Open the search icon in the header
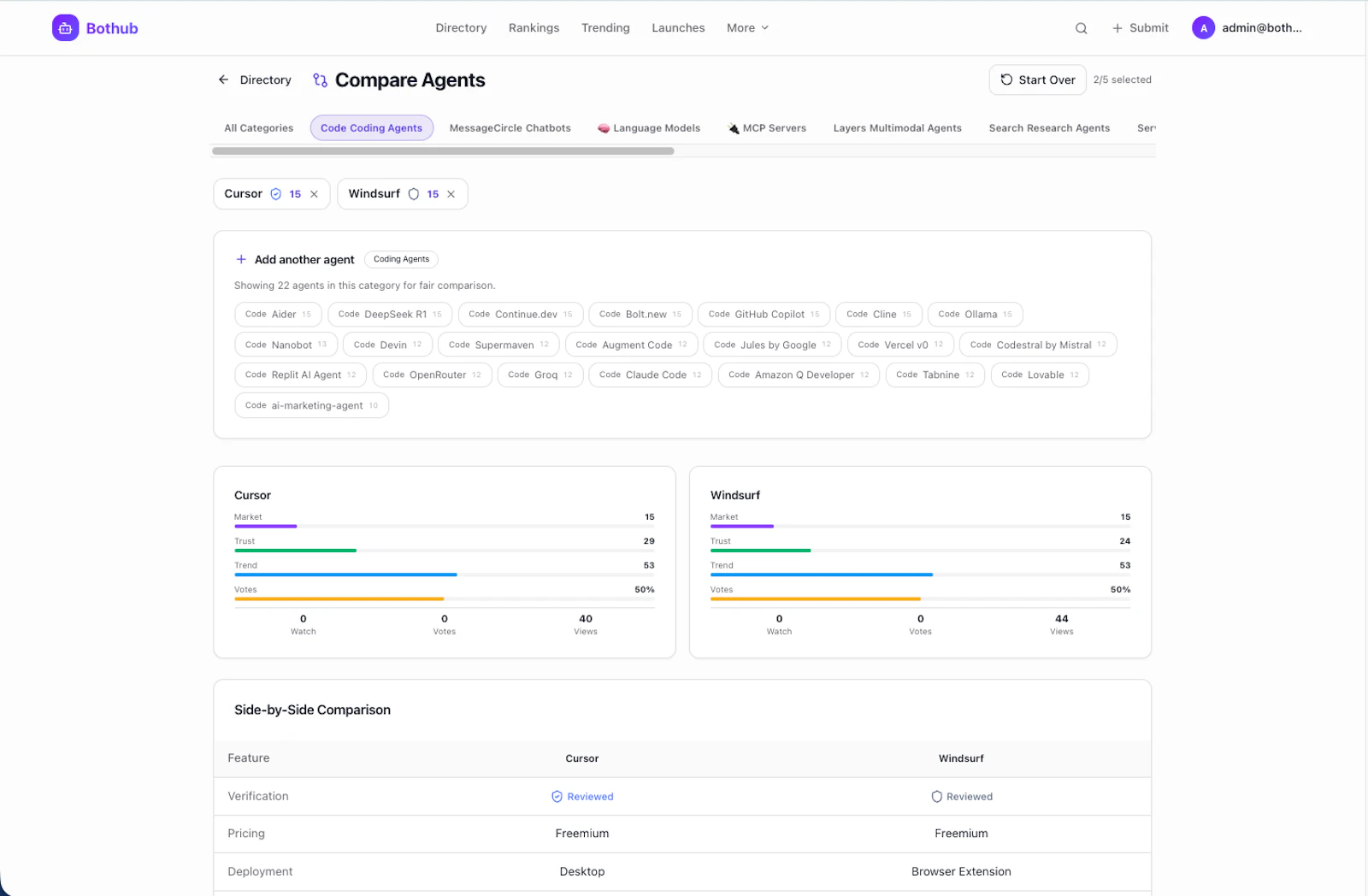Screen dimensions: 1368x896 (x=1081, y=27)
